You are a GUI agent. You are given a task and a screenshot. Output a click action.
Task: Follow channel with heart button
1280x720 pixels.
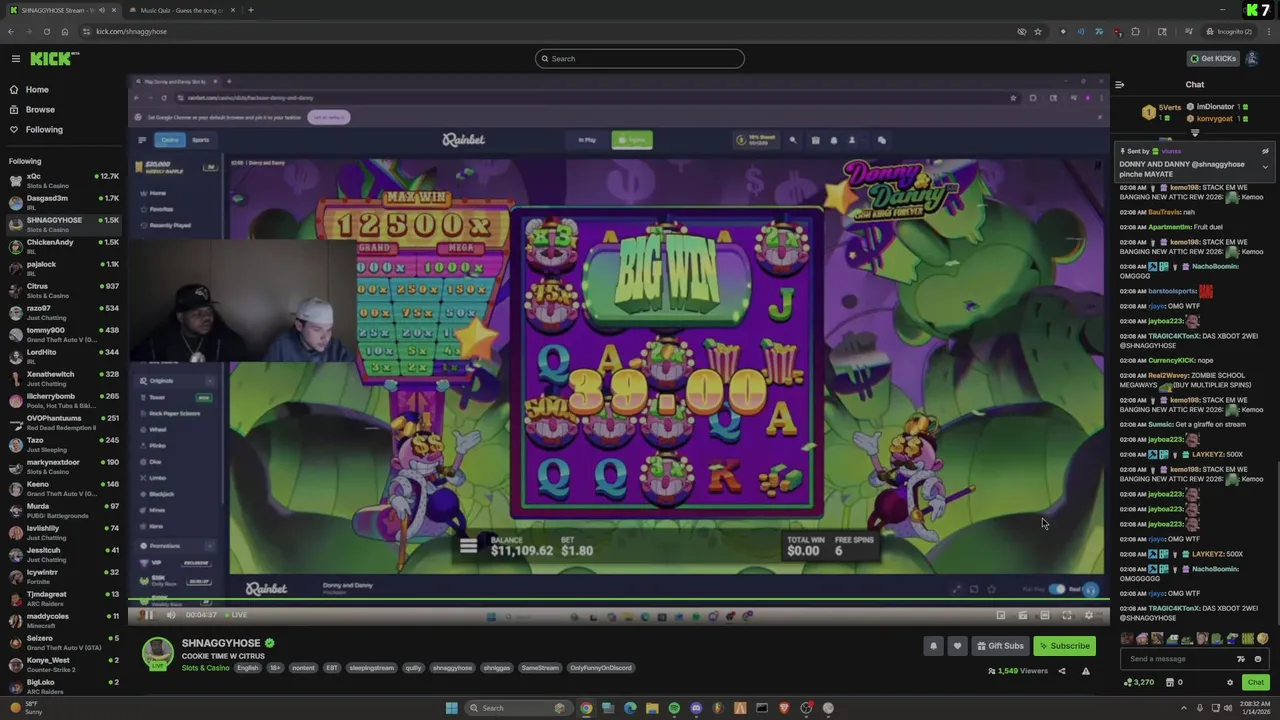[x=957, y=646]
